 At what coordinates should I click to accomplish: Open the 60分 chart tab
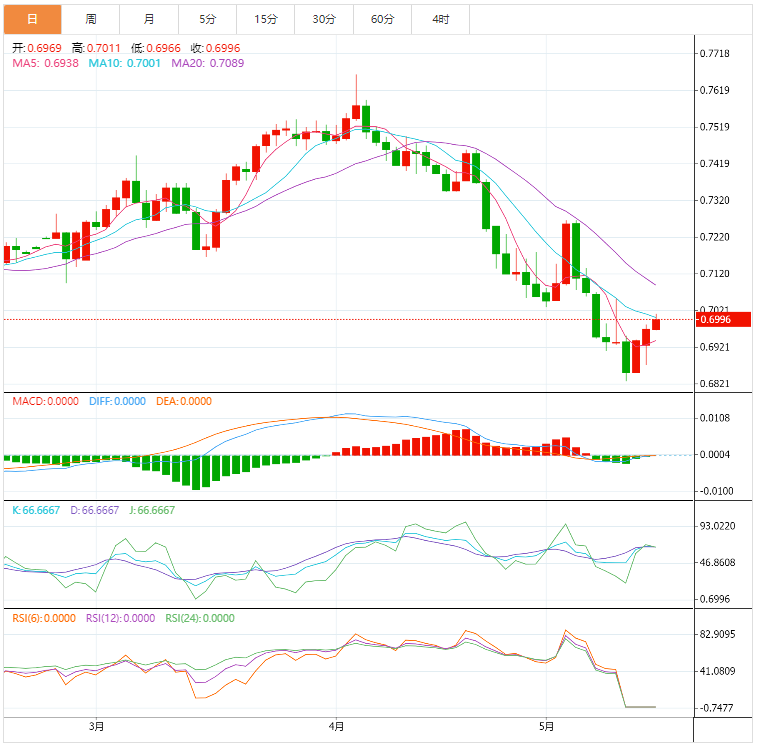click(382, 19)
